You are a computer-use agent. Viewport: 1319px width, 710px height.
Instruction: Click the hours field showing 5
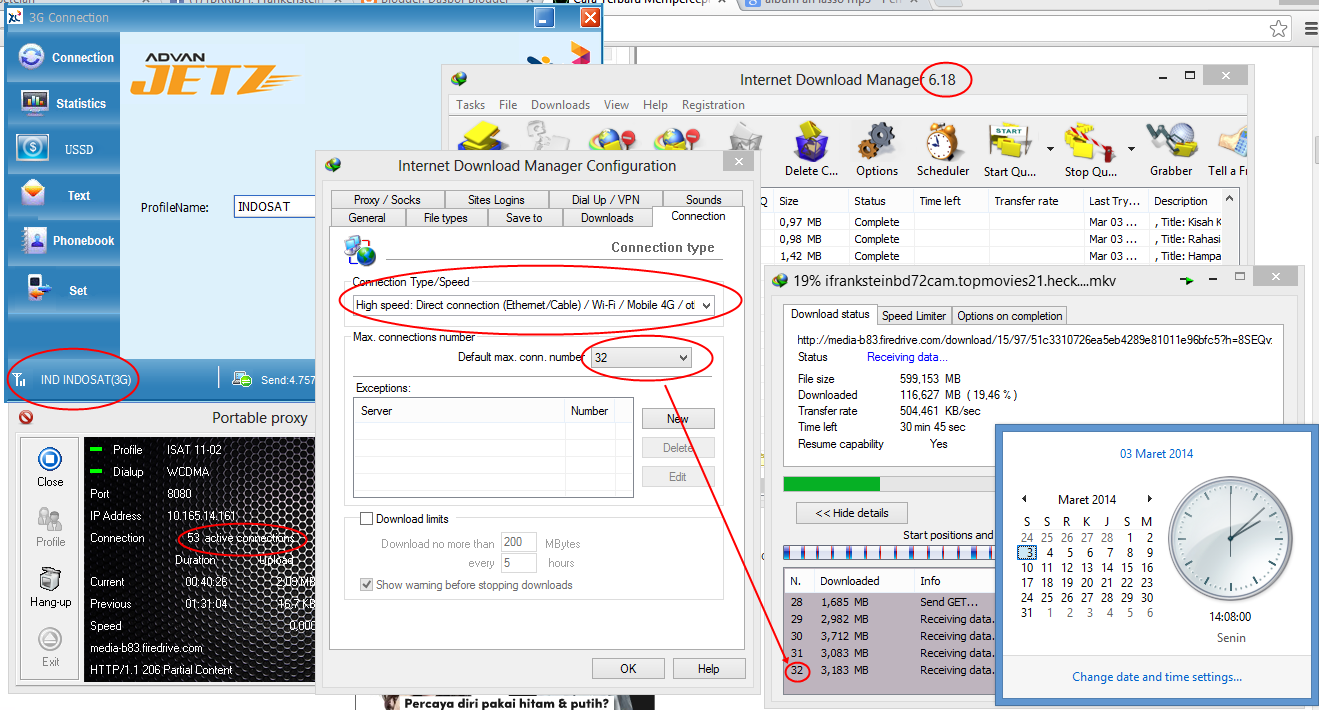pos(518,563)
